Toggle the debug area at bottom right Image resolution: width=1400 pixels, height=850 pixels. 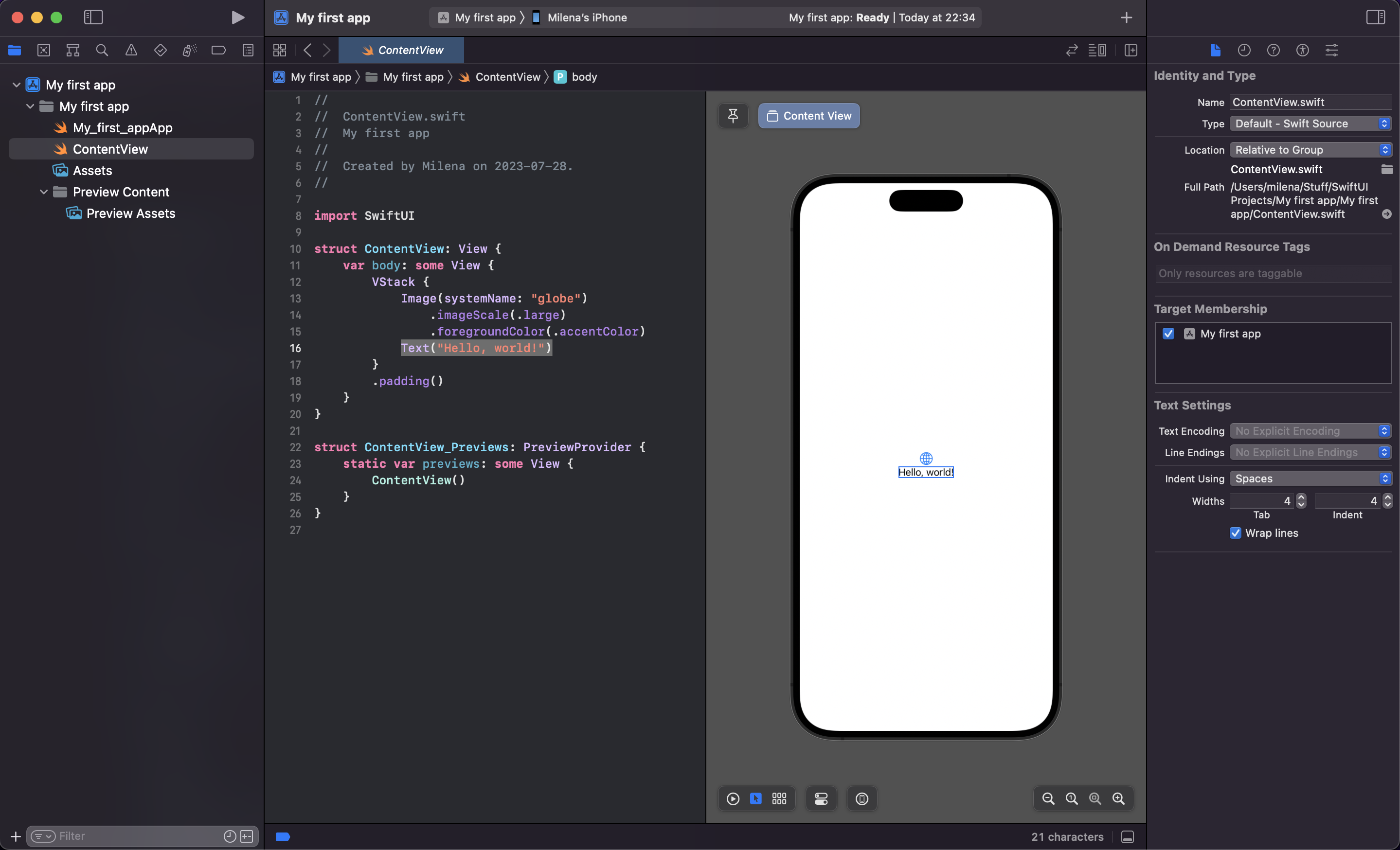[1128, 837]
